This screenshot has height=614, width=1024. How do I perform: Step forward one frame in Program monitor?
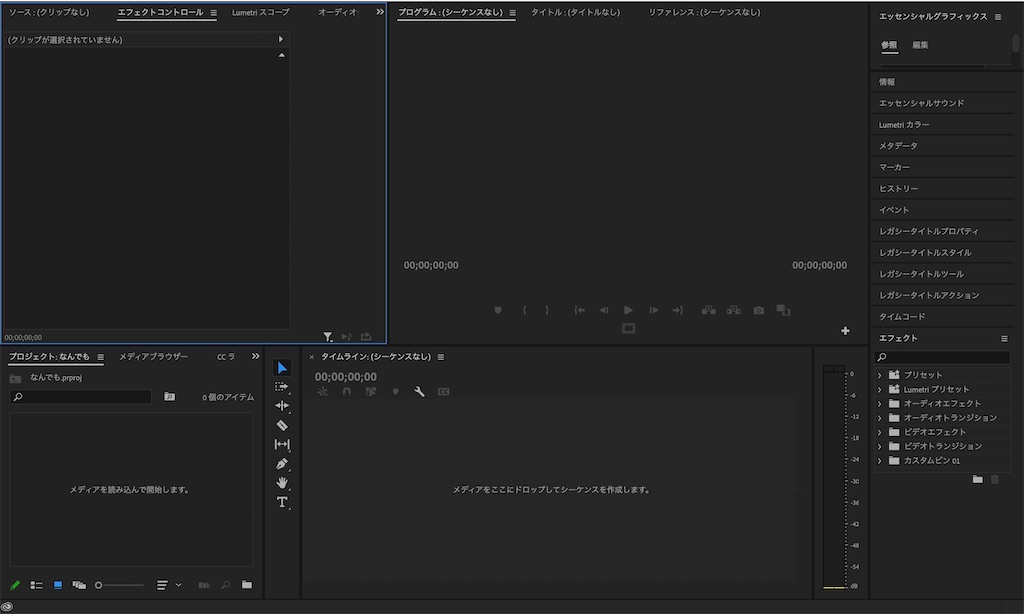[x=653, y=310]
